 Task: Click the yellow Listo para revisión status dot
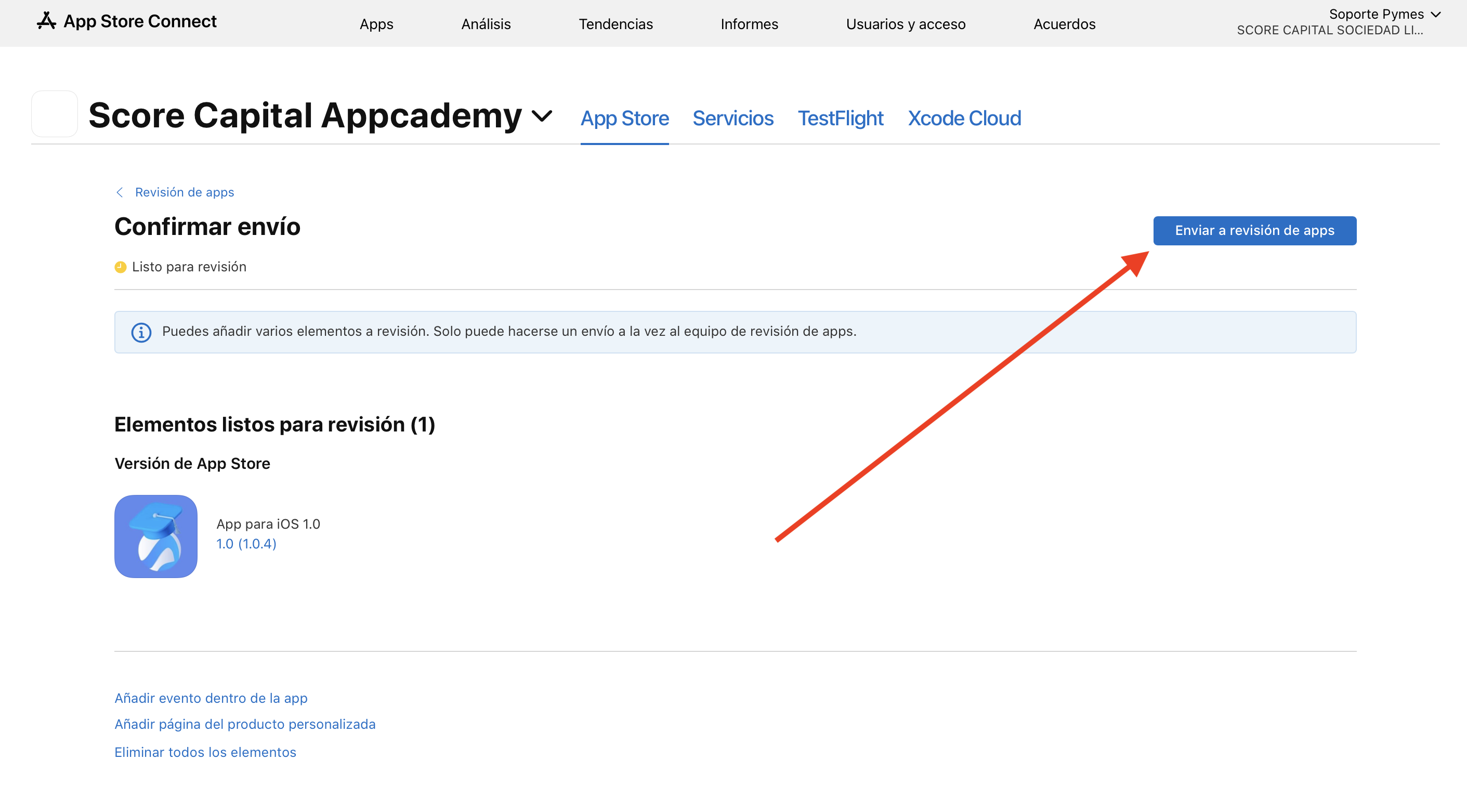point(120,267)
